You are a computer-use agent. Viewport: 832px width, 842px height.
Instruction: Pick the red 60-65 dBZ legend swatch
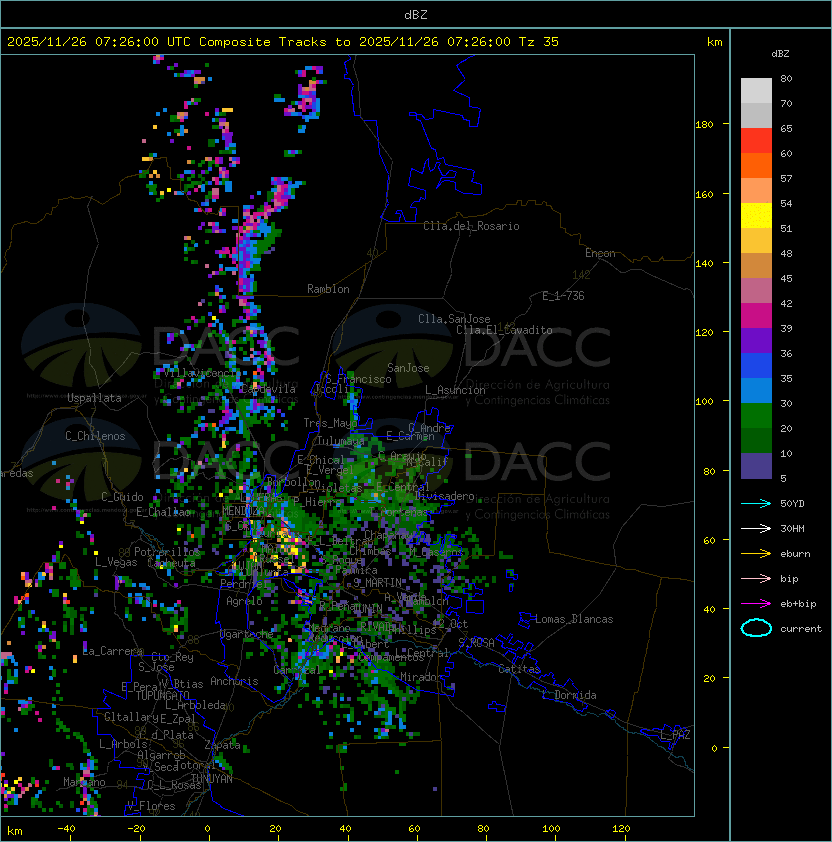click(x=756, y=141)
